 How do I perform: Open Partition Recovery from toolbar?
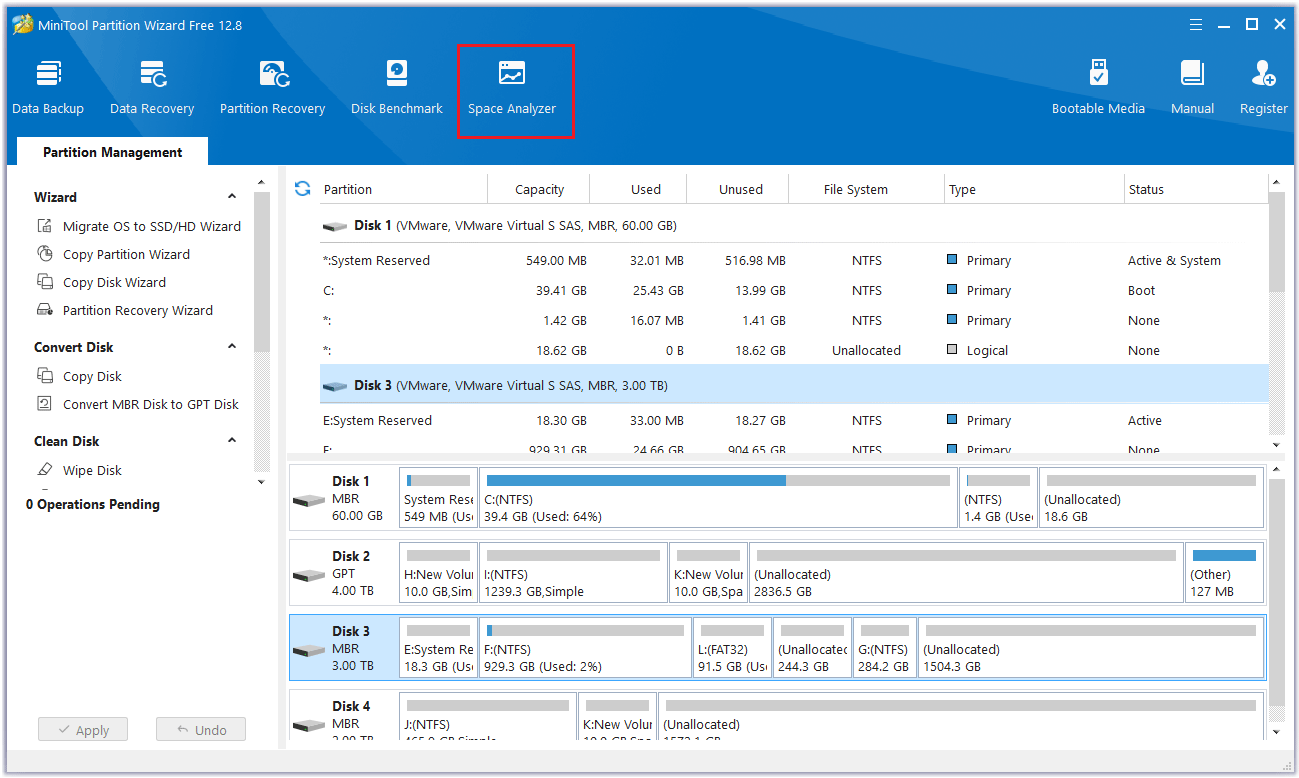coord(272,88)
